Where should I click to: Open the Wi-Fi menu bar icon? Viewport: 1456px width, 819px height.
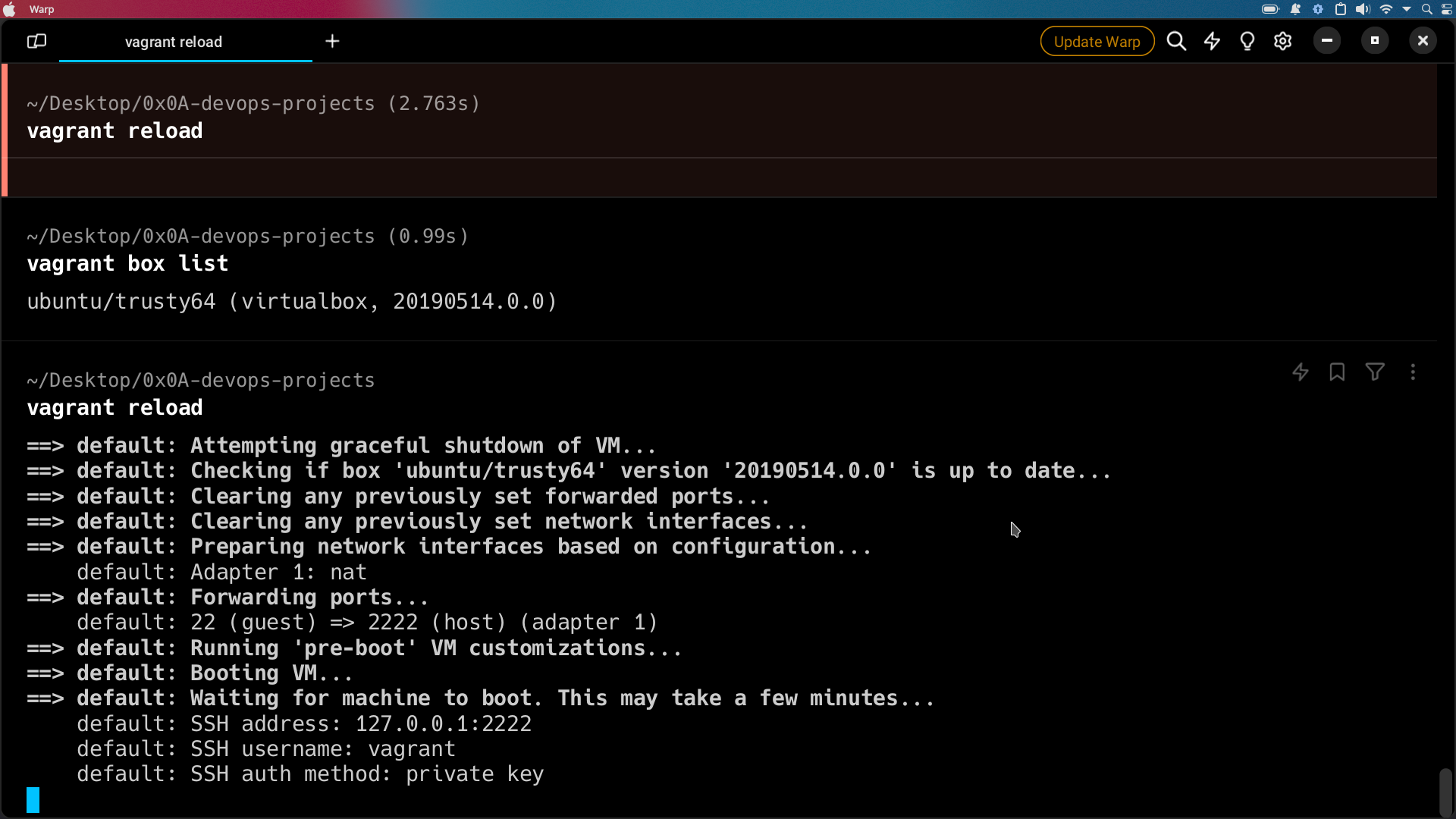pyautogui.click(x=1385, y=9)
